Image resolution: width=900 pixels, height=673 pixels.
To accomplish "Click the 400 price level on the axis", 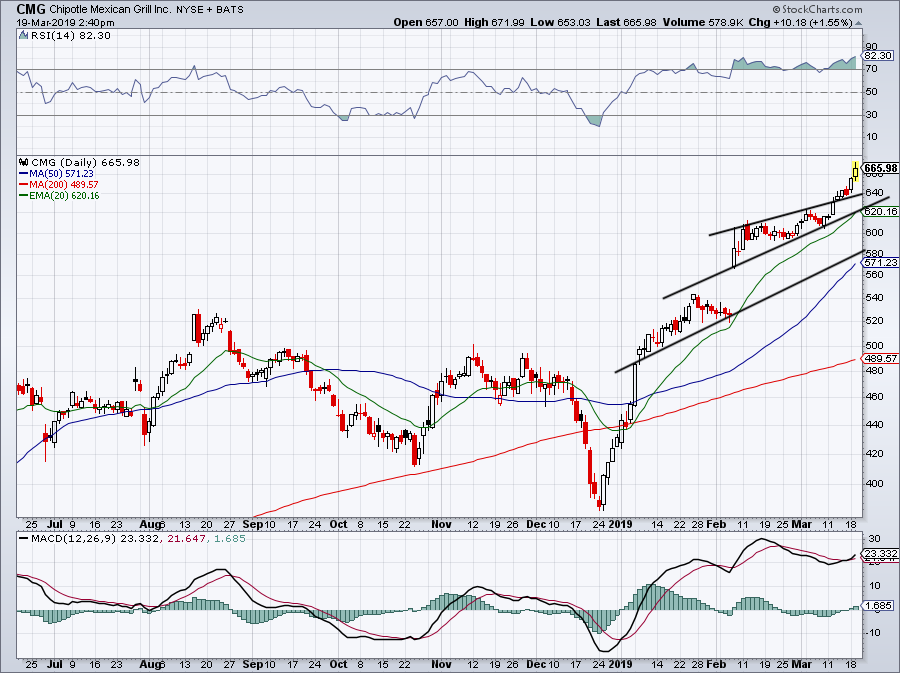I will click(x=875, y=484).
